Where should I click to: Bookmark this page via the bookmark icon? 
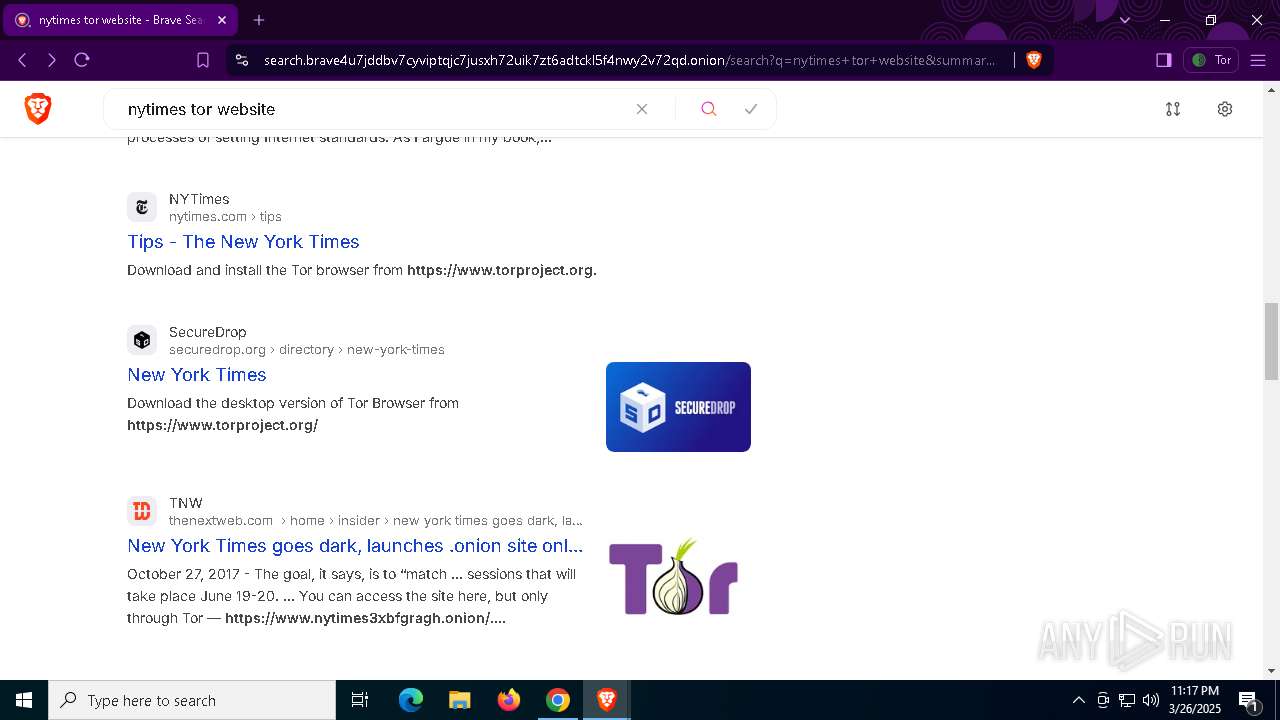click(203, 60)
